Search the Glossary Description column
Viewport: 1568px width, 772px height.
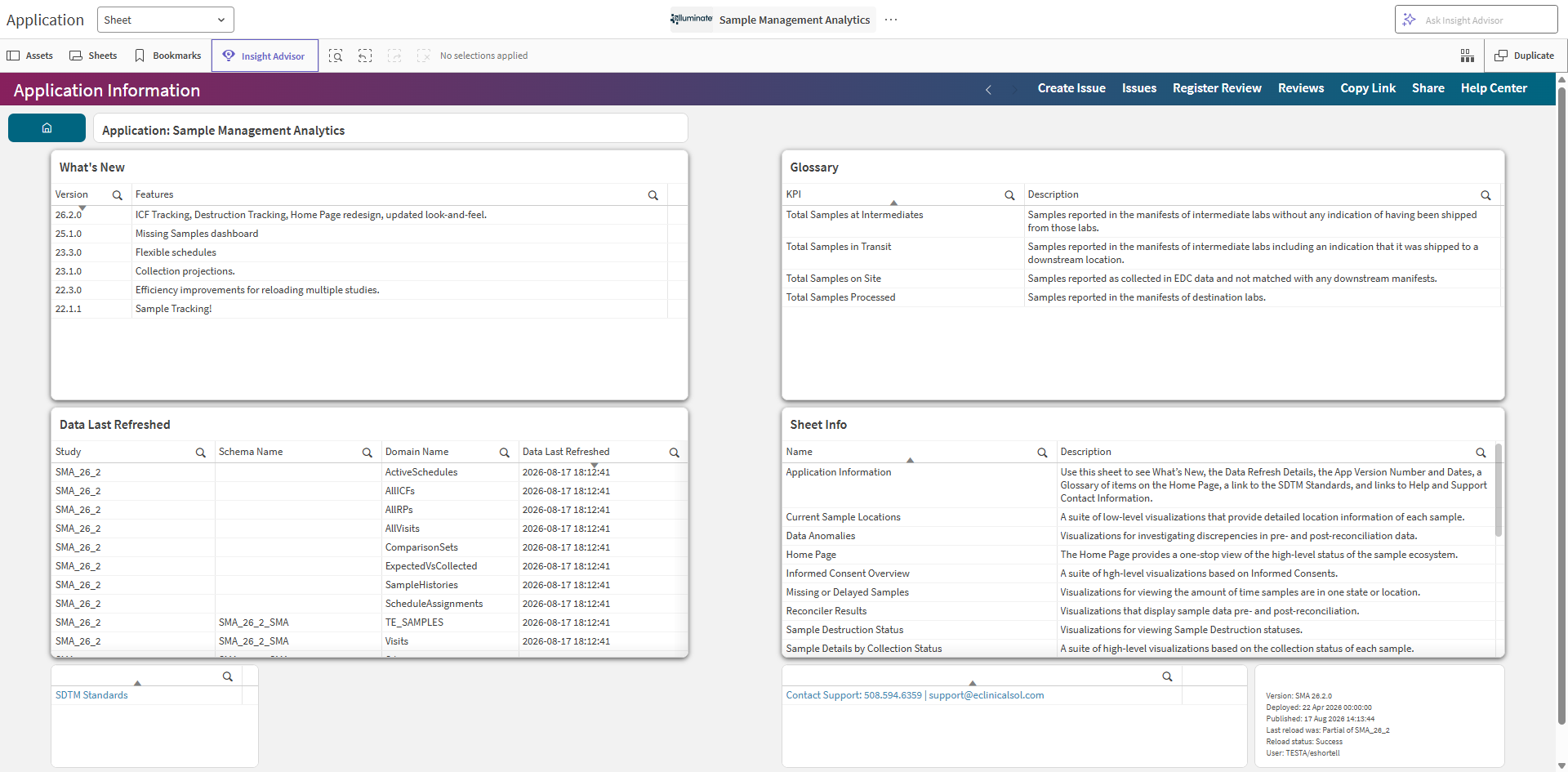(1486, 195)
